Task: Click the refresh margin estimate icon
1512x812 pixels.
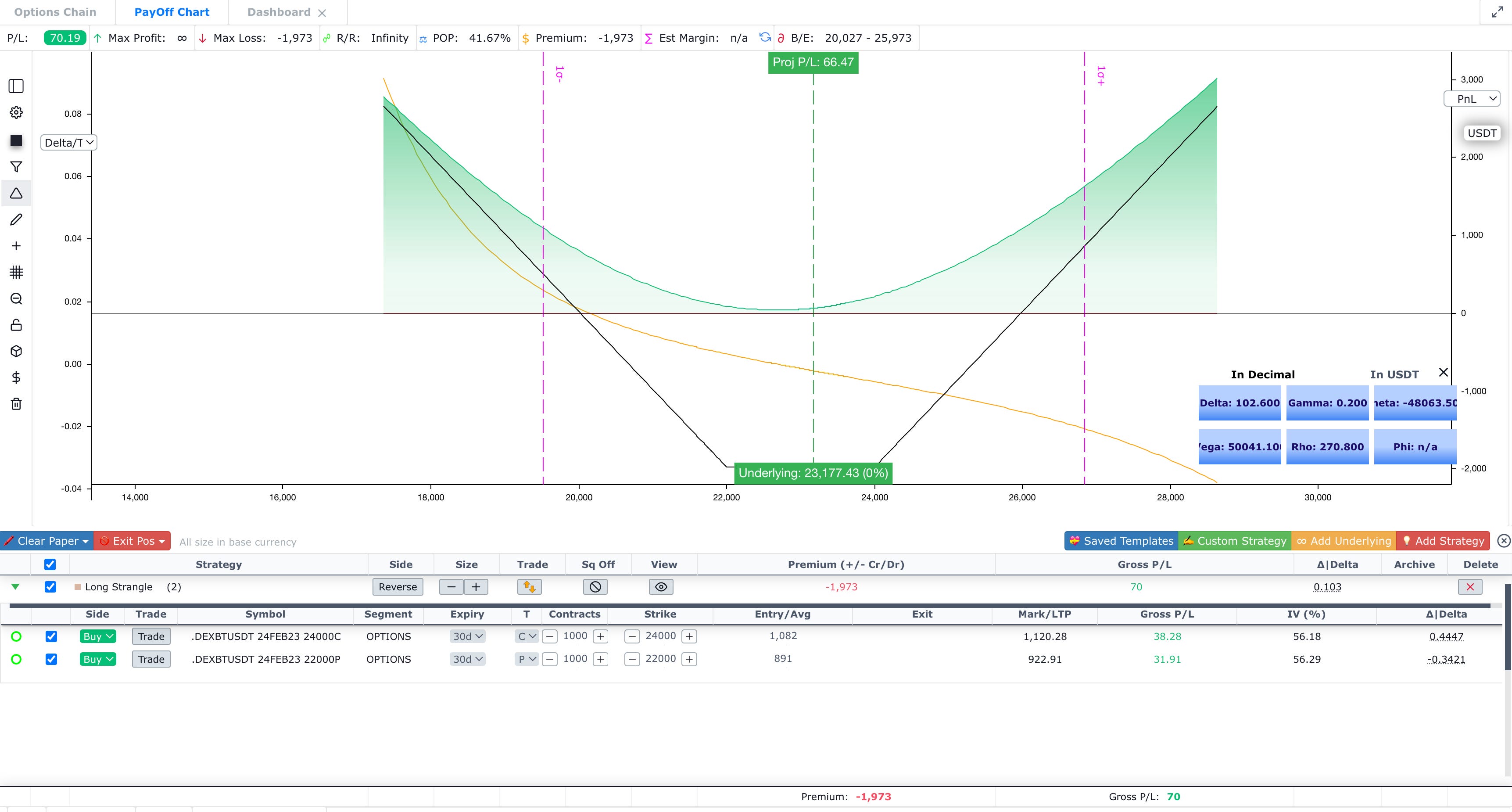Action: pos(765,38)
